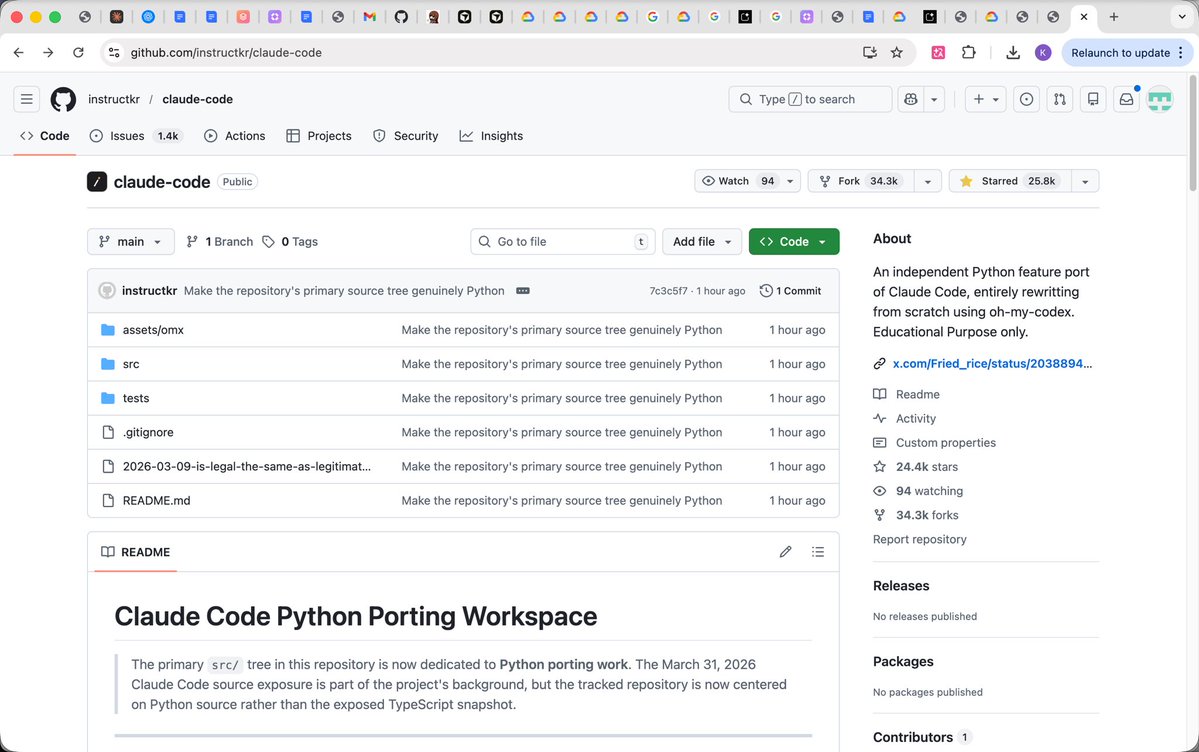The image size is (1199, 752).
Task: Click the Type / to search box
Action: coord(811,99)
